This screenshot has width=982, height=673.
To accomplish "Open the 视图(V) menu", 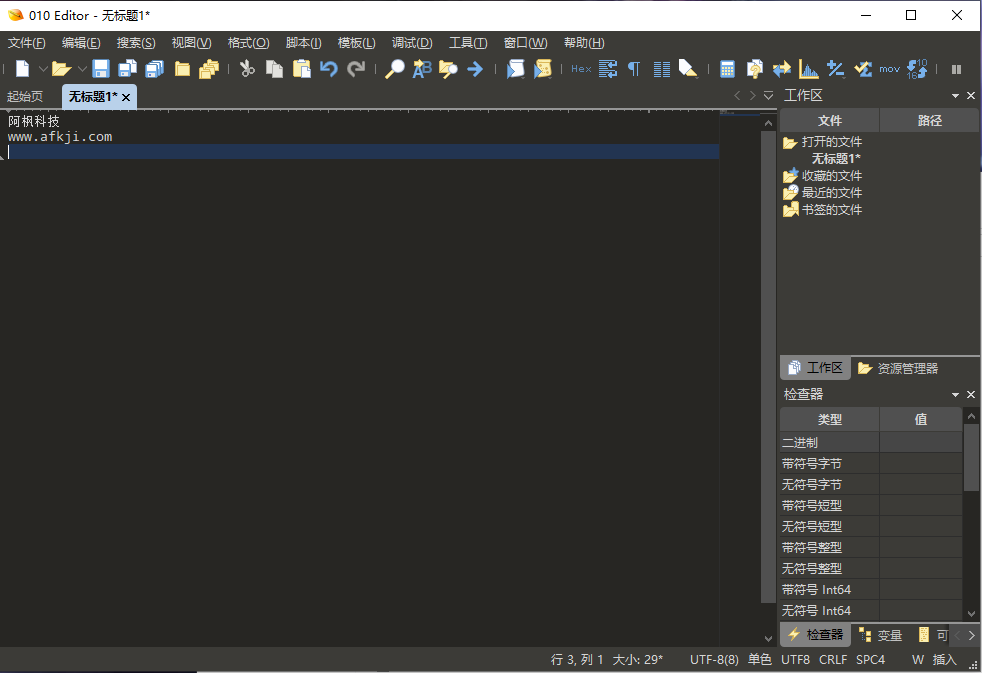I will (x=191, y=43).
